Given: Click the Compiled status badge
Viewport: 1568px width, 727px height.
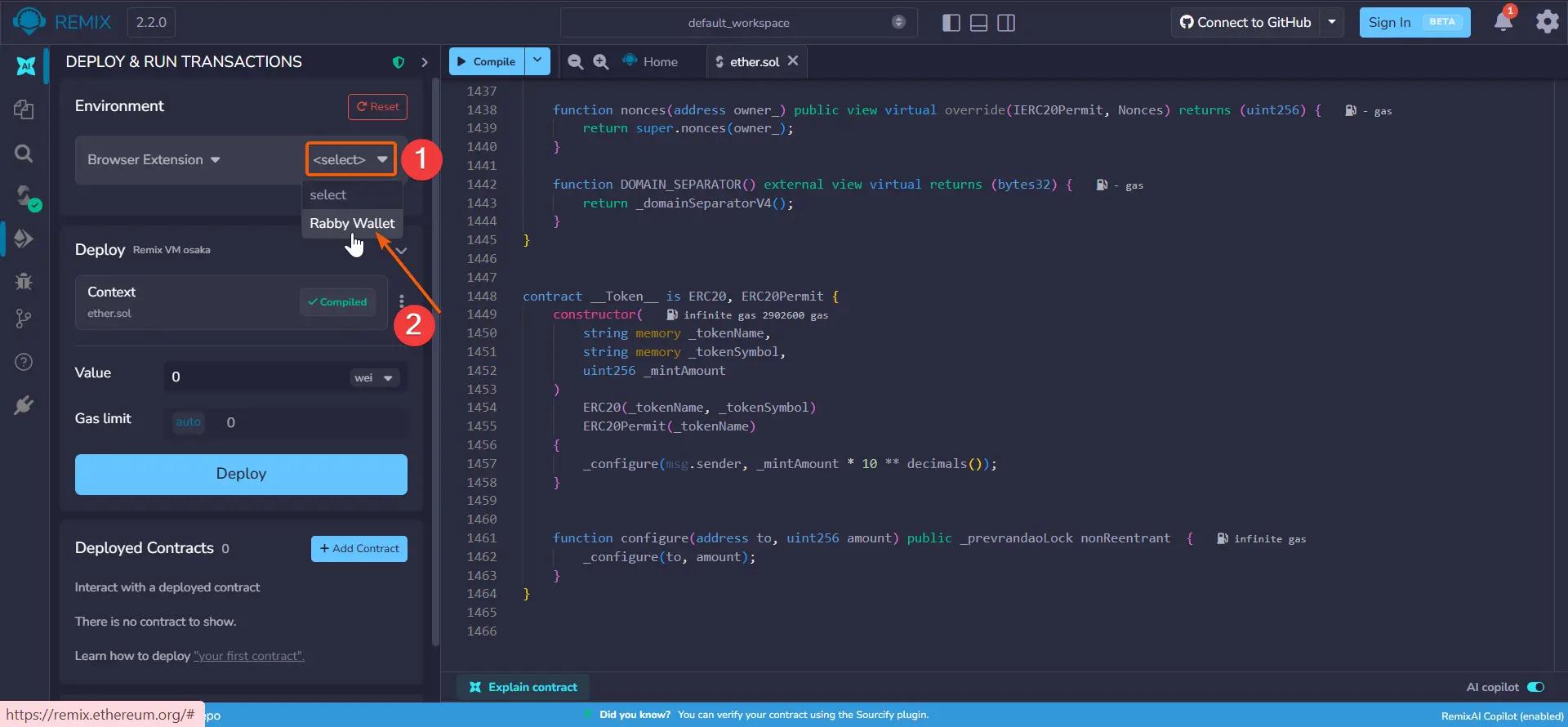Looking at the screenshot, I should (x=337, y=302).
